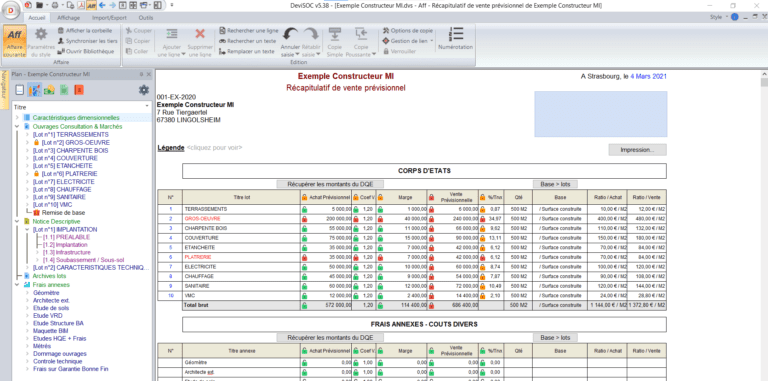Screen dimensions: 768x381
Task: Select the orange book icon in plan panel
Action: pyautogui.click(x=79, y=90)
